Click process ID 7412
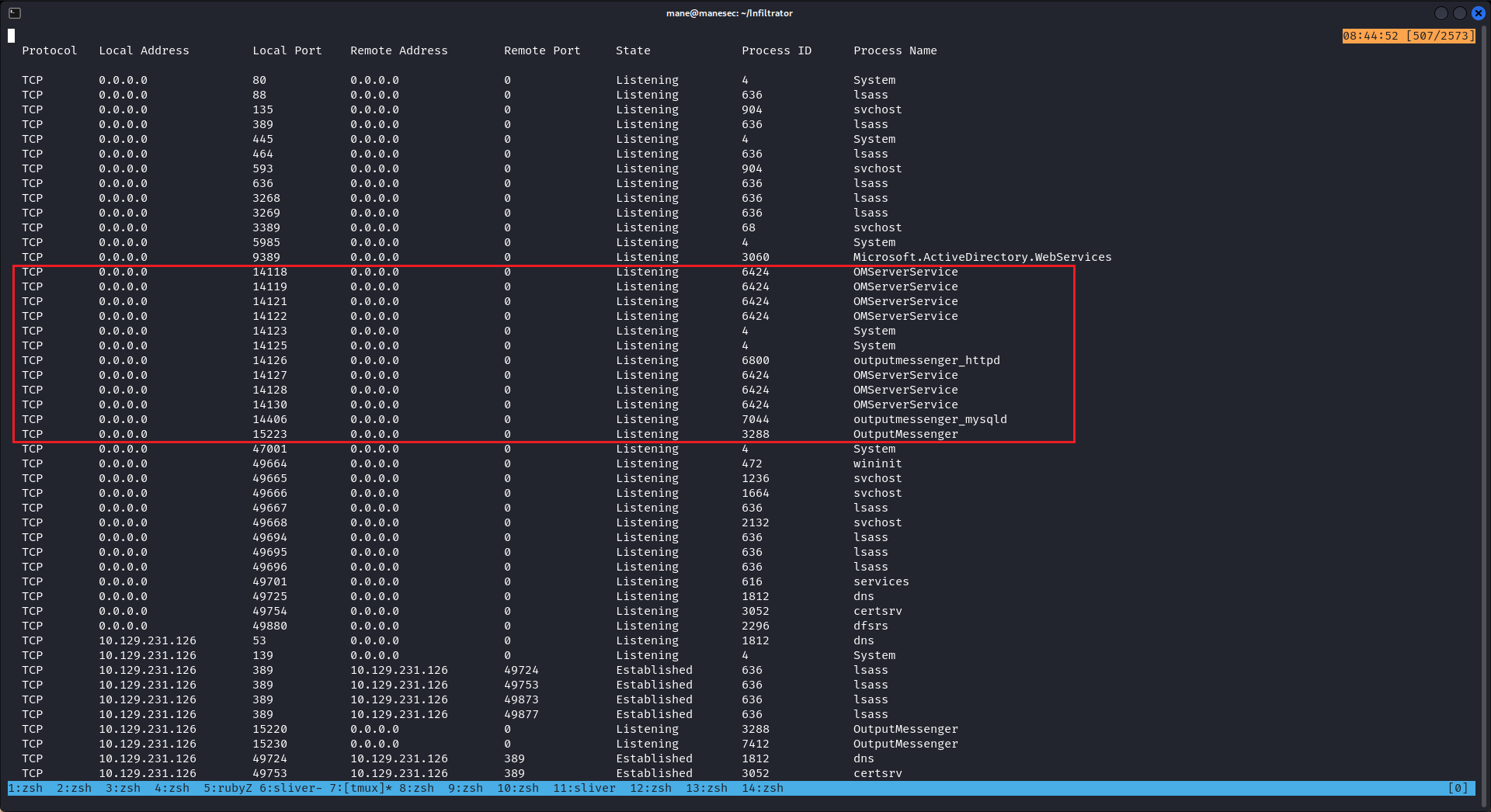The height and width of the screenshot is (812, 1491). click(756, 744)
